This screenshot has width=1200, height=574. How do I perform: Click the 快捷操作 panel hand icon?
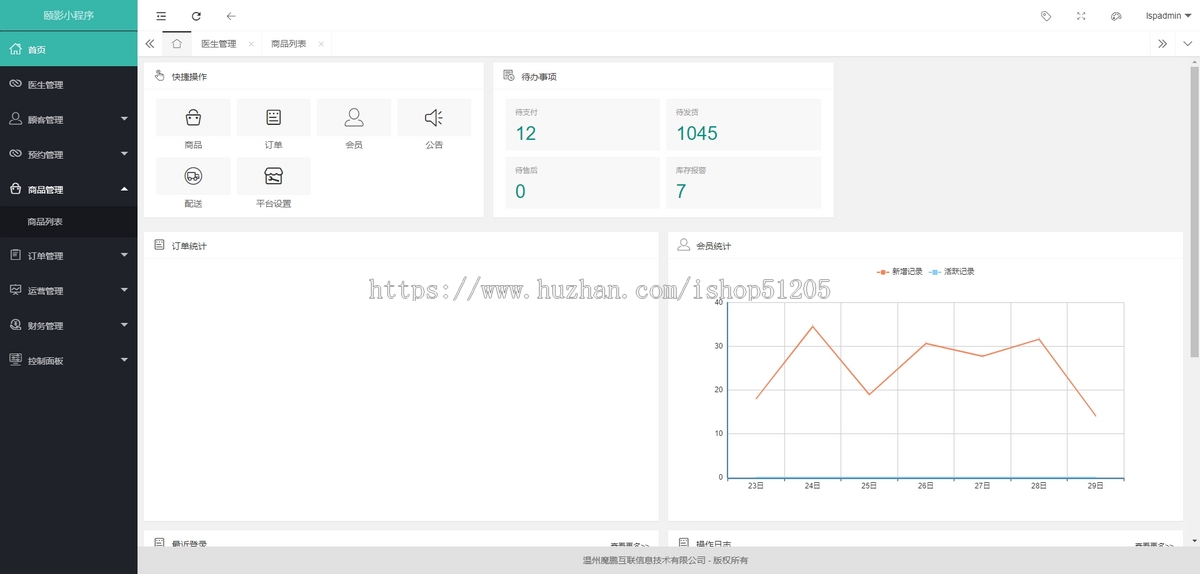(160, 76)
